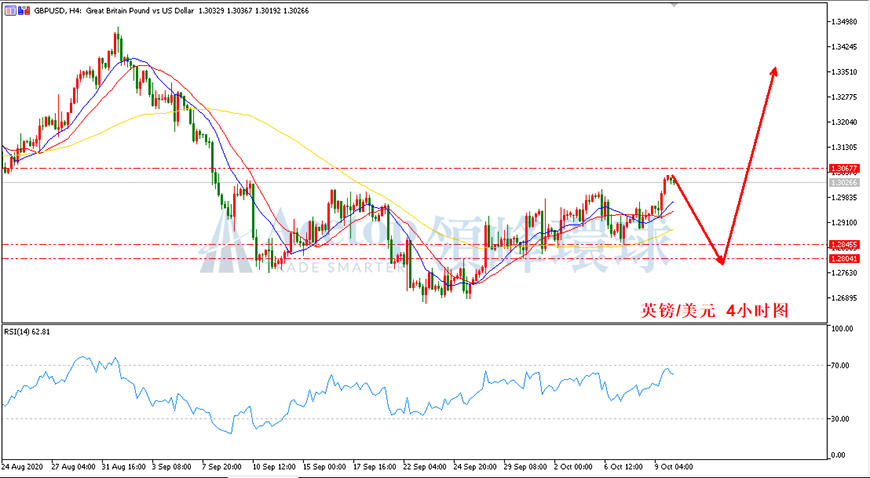870x478 pixels.
Task: Click the blue-red depth of market icon
Action: tap(23, 11)
